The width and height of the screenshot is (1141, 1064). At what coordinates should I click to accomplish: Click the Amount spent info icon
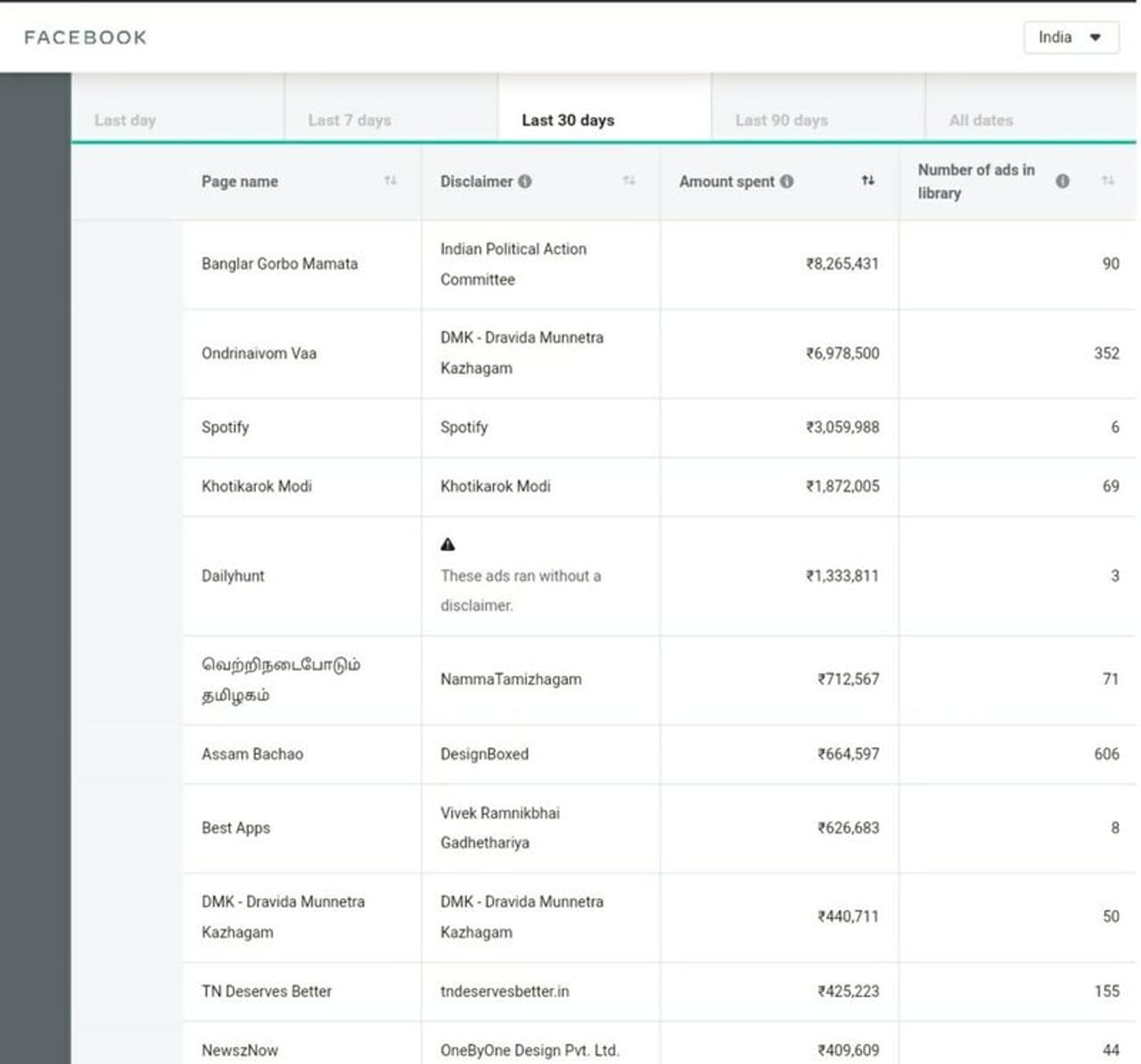[x=786, y=181]
